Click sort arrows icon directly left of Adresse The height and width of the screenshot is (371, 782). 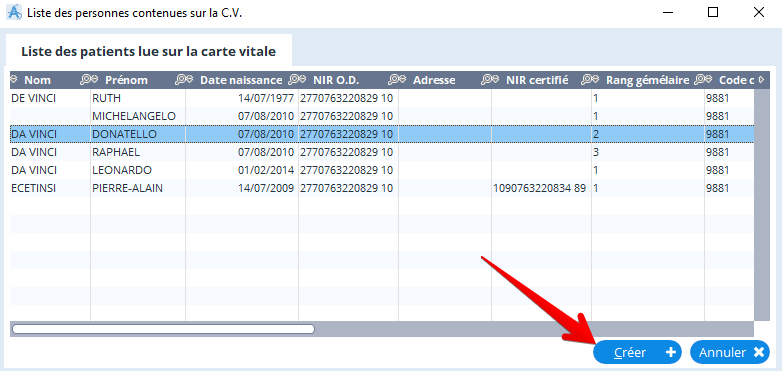pos(403,80)
